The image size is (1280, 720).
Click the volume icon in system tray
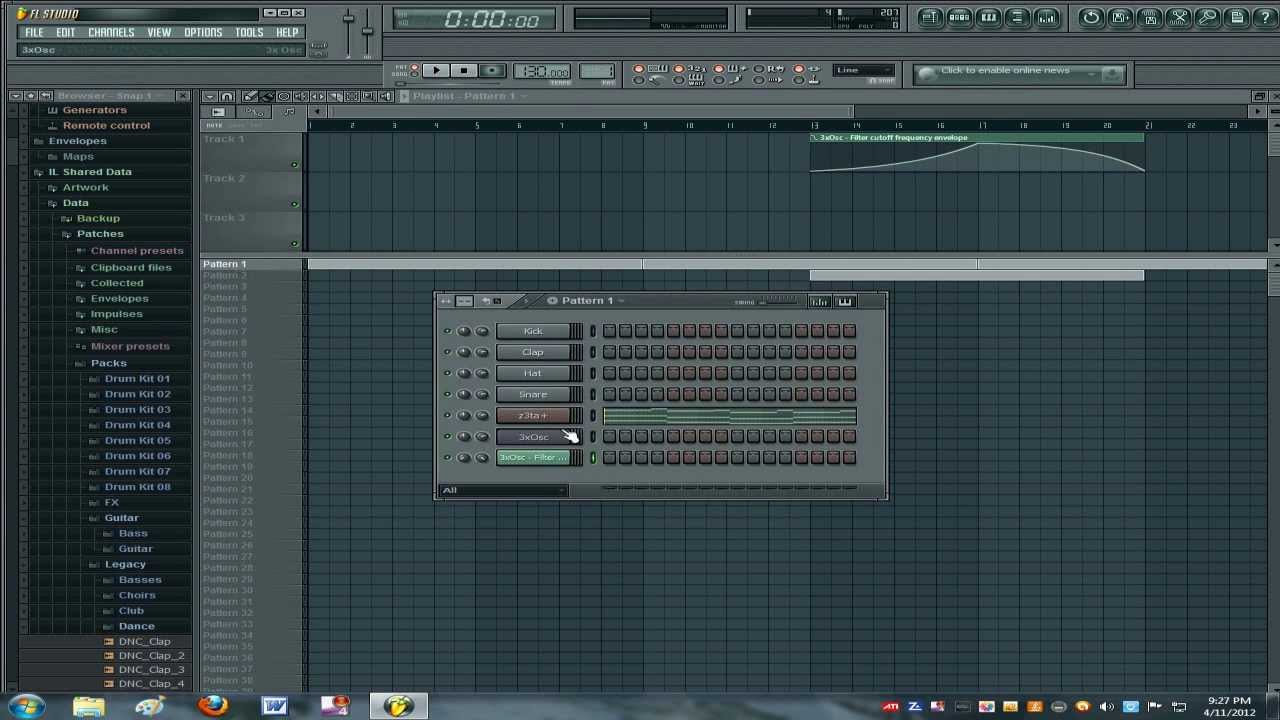pos(1107,707)
